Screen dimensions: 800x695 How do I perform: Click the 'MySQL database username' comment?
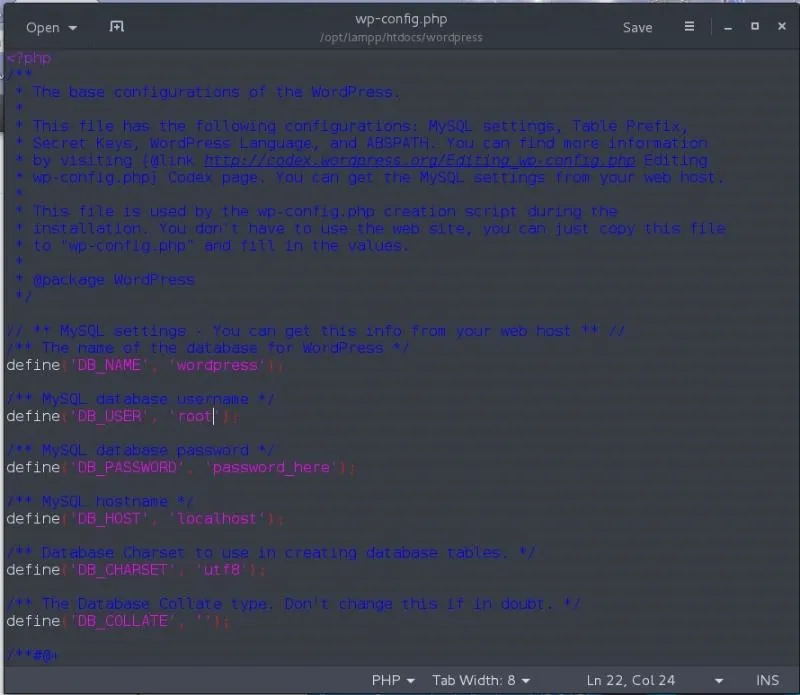click(x=141, y=399)
